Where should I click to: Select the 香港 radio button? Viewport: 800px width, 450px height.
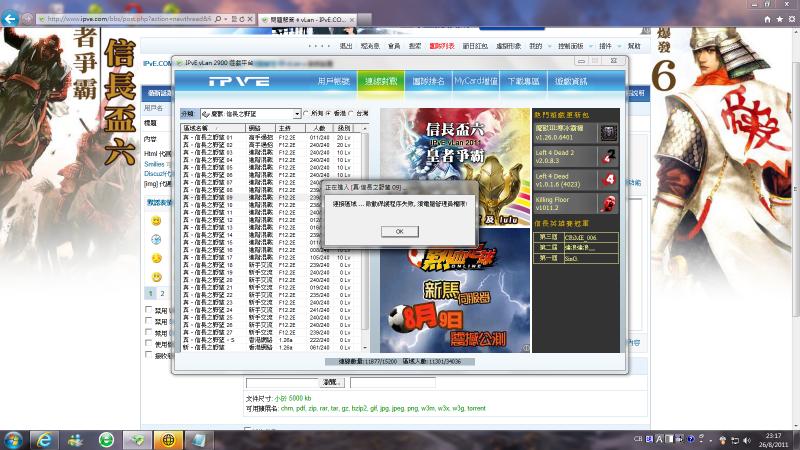(329, 114)
